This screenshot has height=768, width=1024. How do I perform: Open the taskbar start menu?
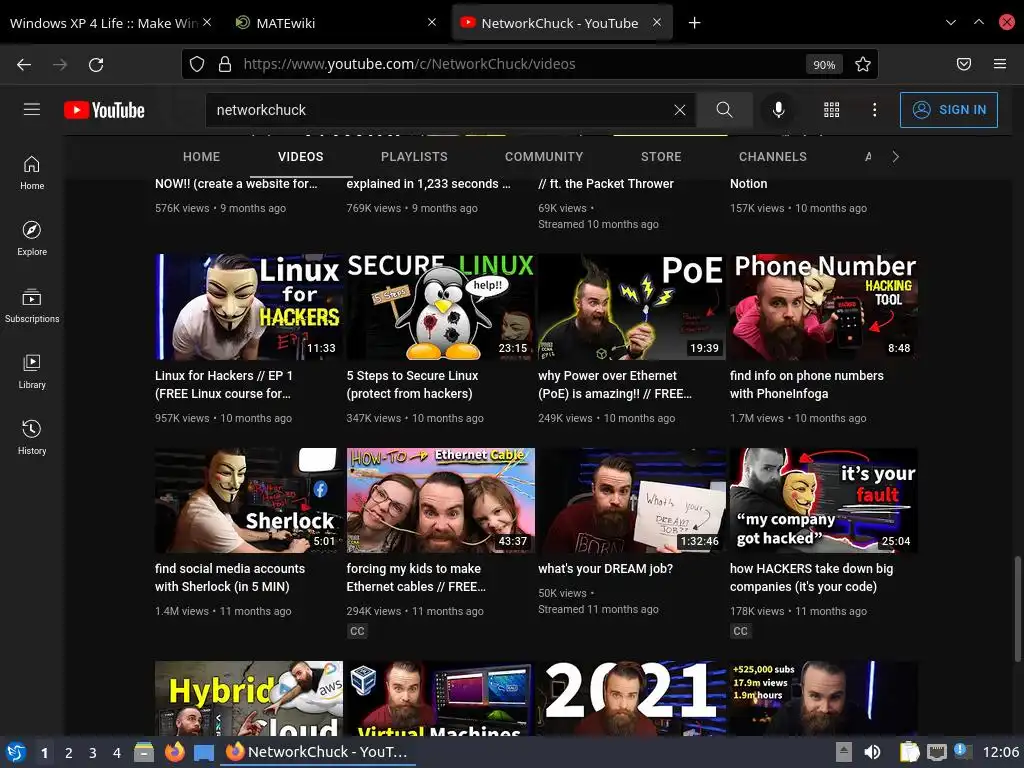tap(16, 752)
